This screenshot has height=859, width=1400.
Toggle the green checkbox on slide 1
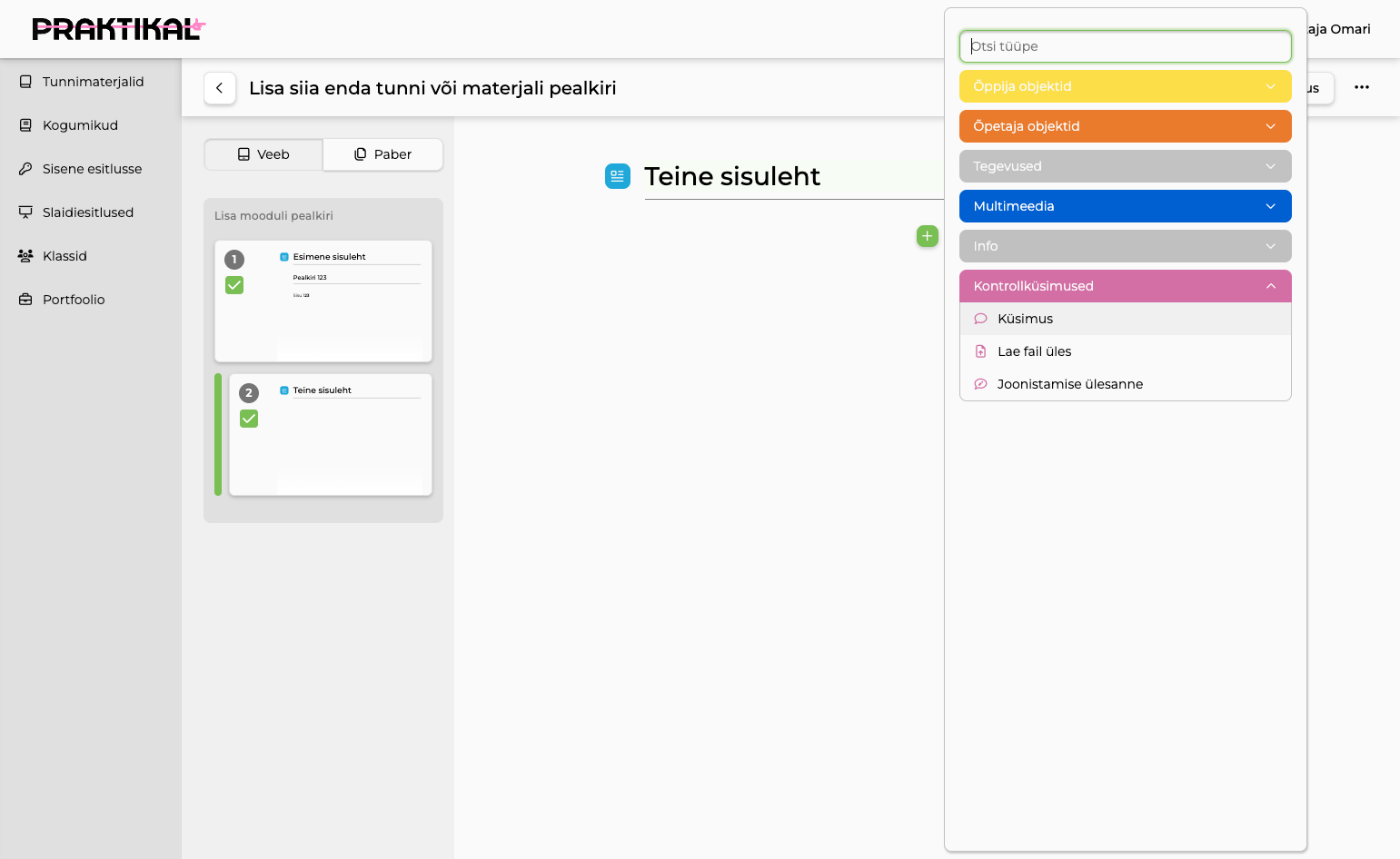234,285
